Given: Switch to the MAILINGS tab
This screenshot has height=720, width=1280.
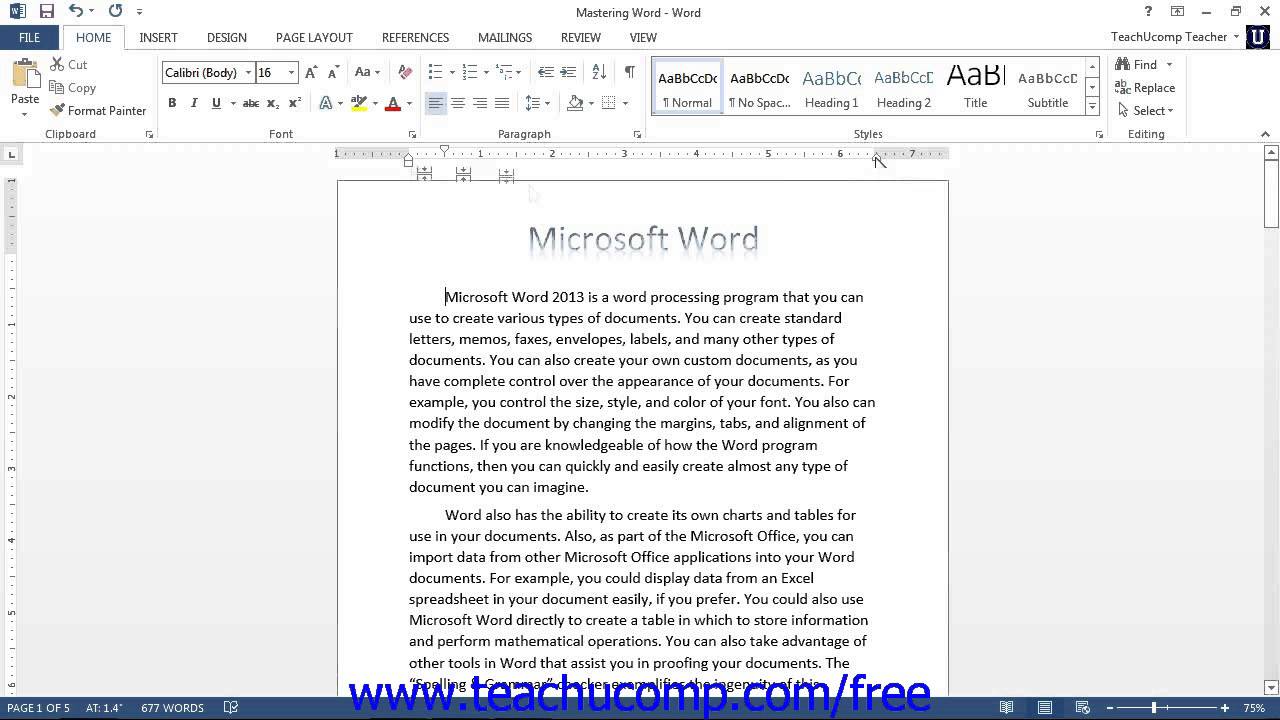Looking at the screenshot, I should (x=505, y=38).
